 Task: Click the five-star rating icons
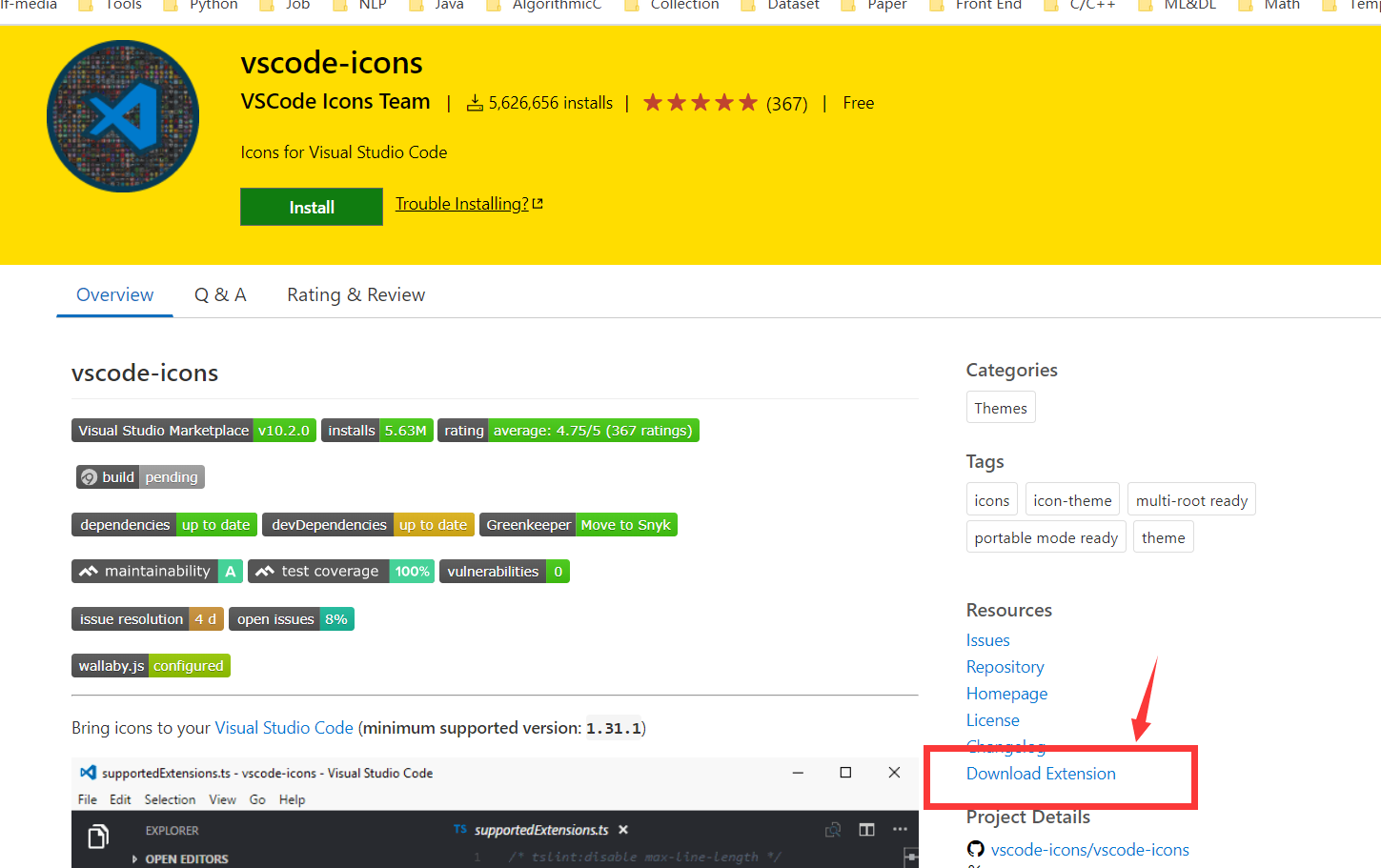[701, 102]
